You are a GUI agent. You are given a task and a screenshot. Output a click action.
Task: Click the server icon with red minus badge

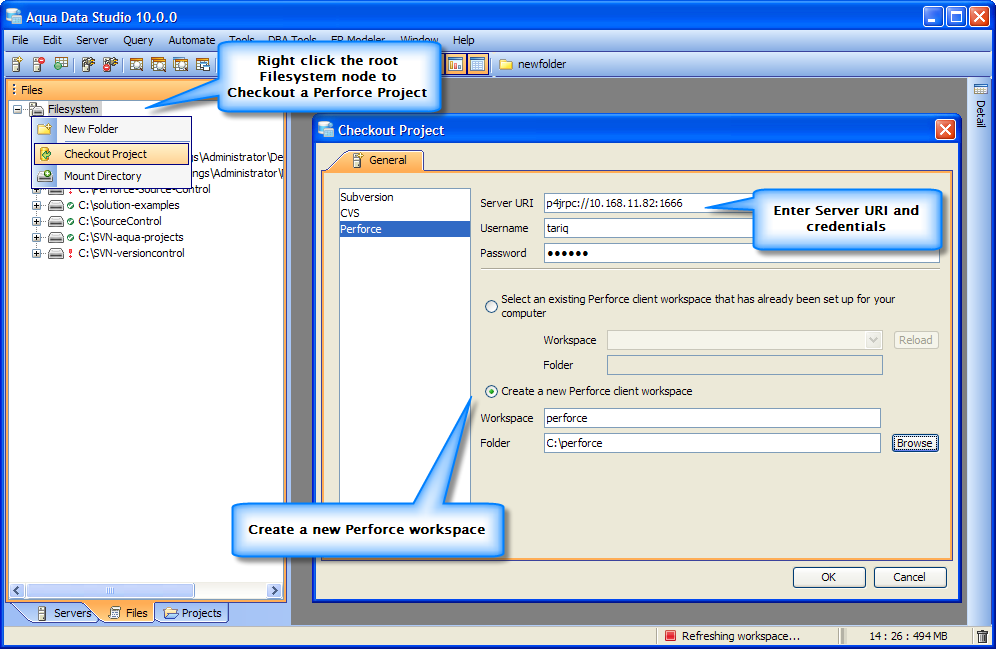click(x=39, y=64)
